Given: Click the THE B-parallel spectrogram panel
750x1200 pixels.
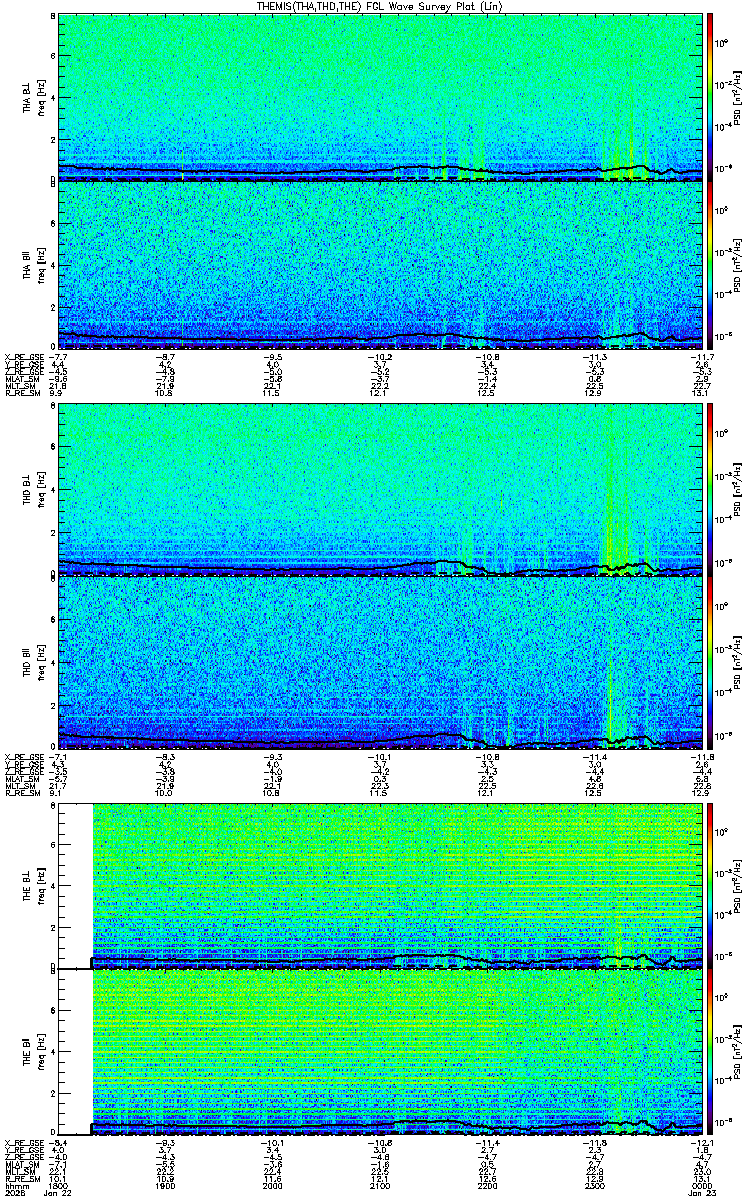Looking at the screenshot, I should click(x=380, y=1054).
